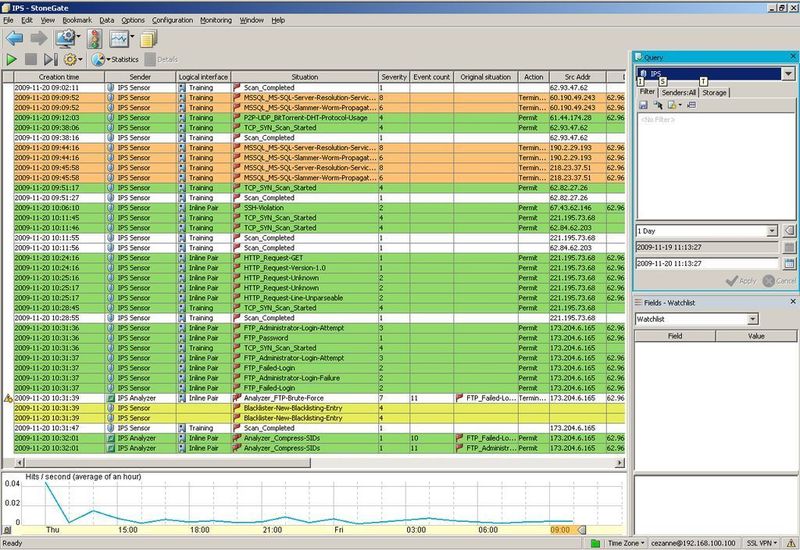This screenshot has width=800, height=550.
Task: Select the Filter tab in Query panel
Action: [647, 91]
